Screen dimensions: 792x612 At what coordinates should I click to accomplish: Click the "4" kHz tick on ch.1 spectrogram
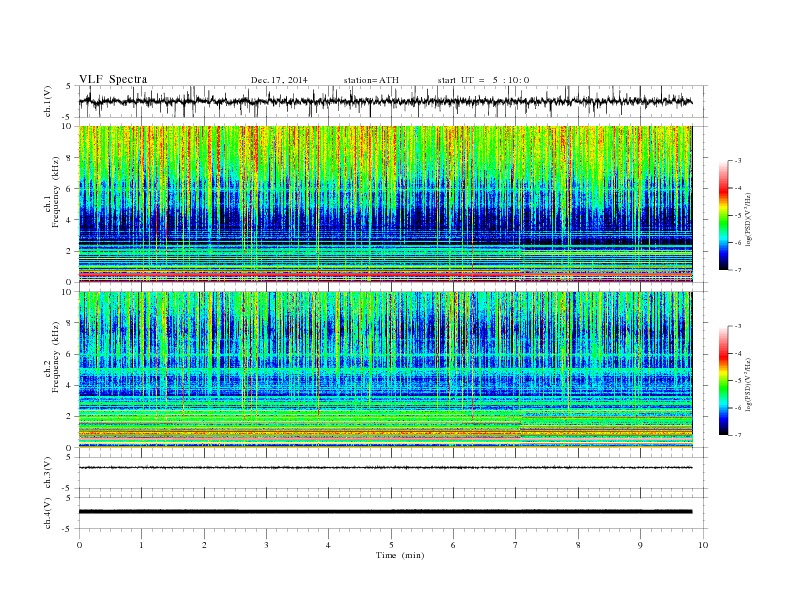(70, 220)
